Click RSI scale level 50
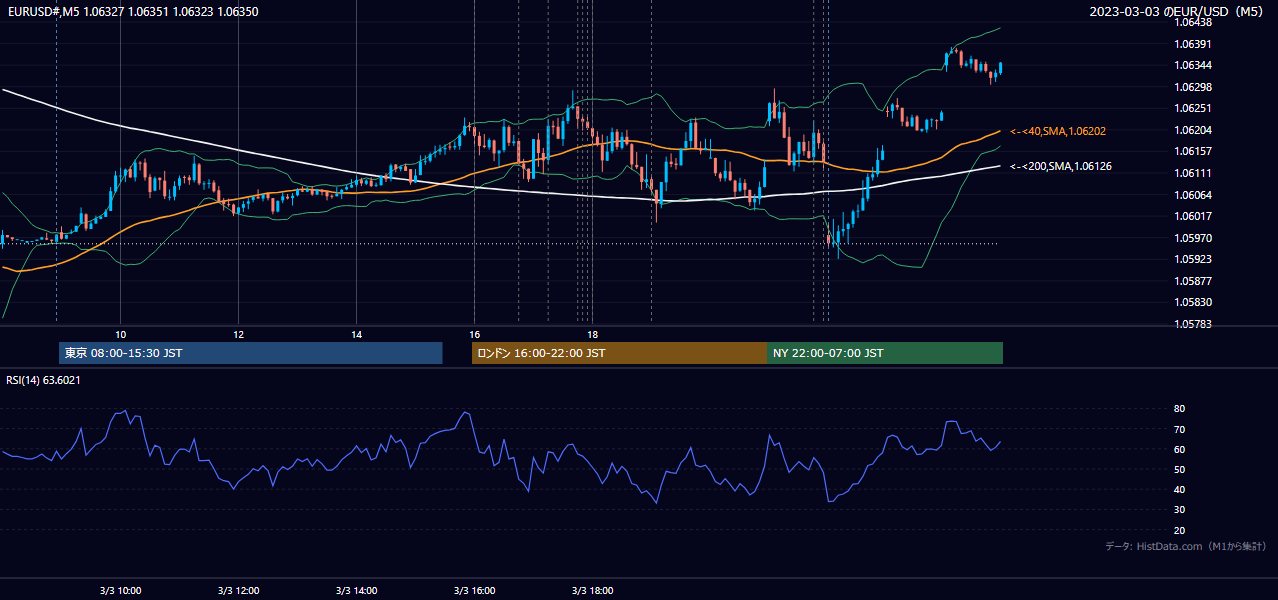Viewport: 1278px width, 600px height. [x=1179, y=469]
